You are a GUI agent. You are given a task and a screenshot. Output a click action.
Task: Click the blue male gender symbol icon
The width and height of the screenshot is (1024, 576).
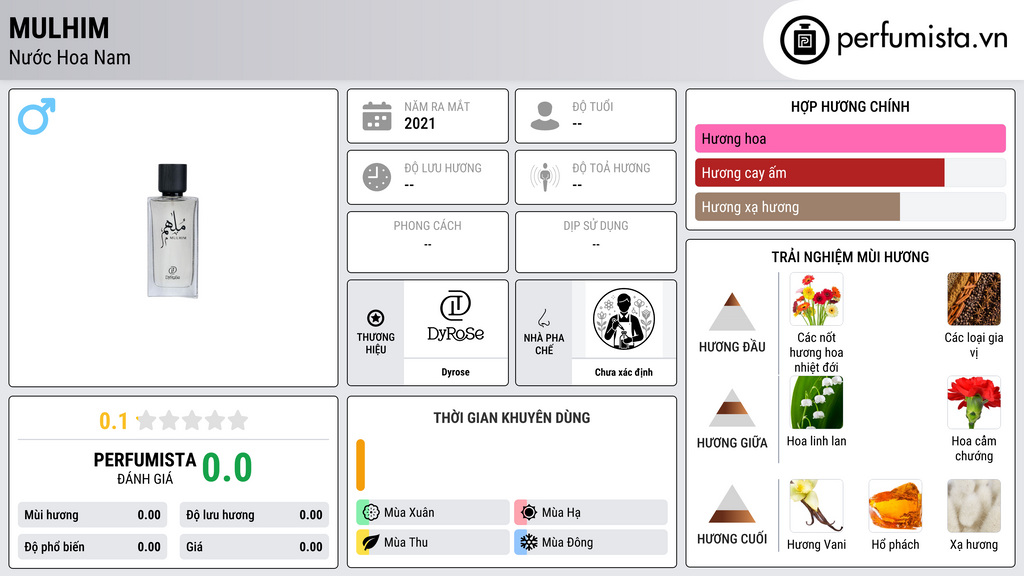[37, 116]
